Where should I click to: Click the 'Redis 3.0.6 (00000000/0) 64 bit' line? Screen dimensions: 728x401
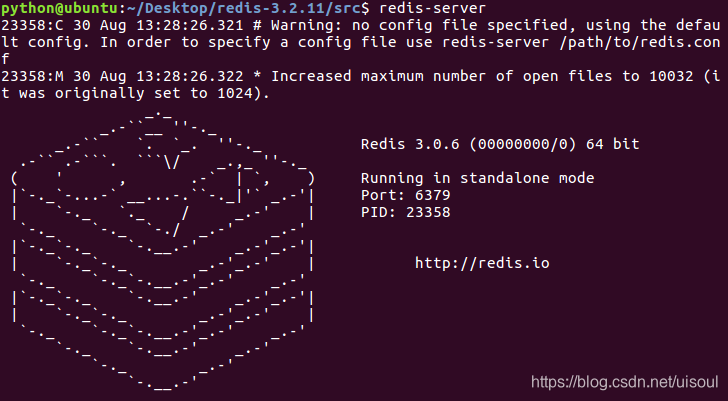coord(500,144)
